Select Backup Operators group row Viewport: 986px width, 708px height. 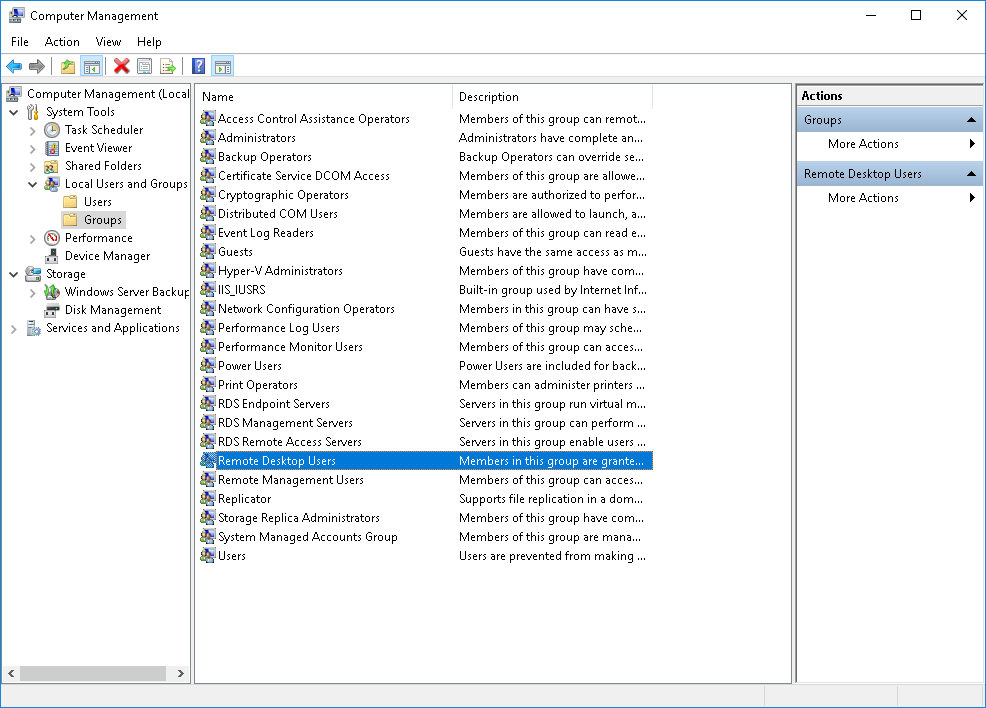426,157
